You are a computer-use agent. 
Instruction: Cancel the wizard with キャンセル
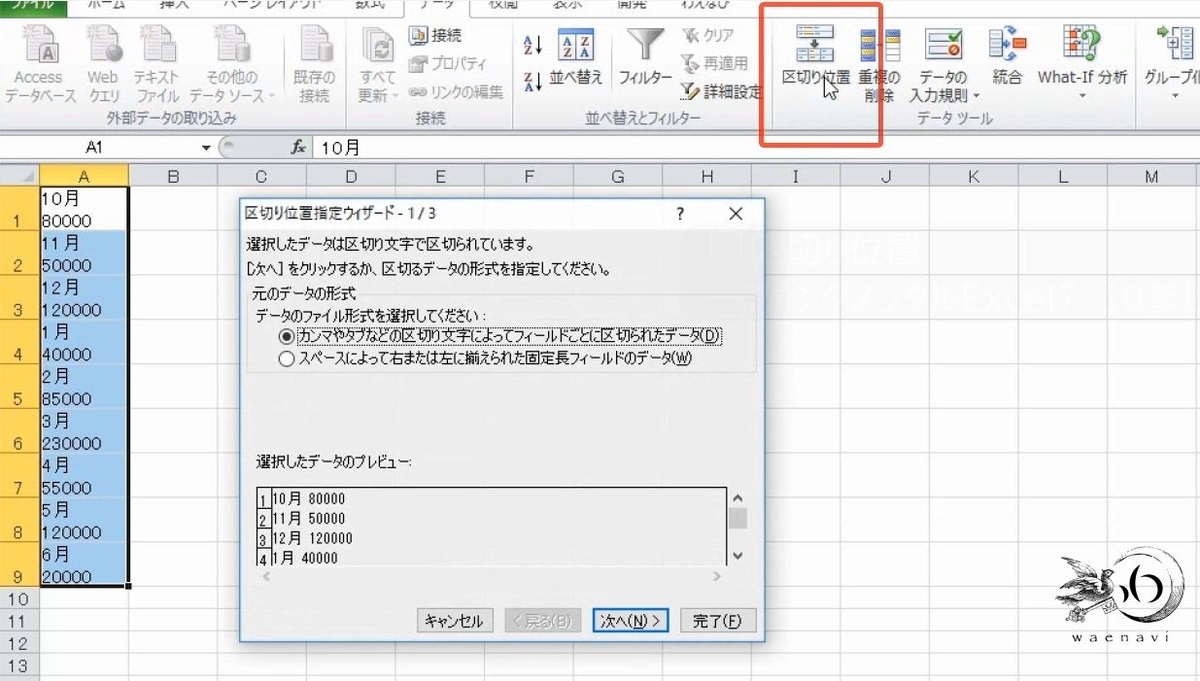pyautogui.click(x=455, y=620)
